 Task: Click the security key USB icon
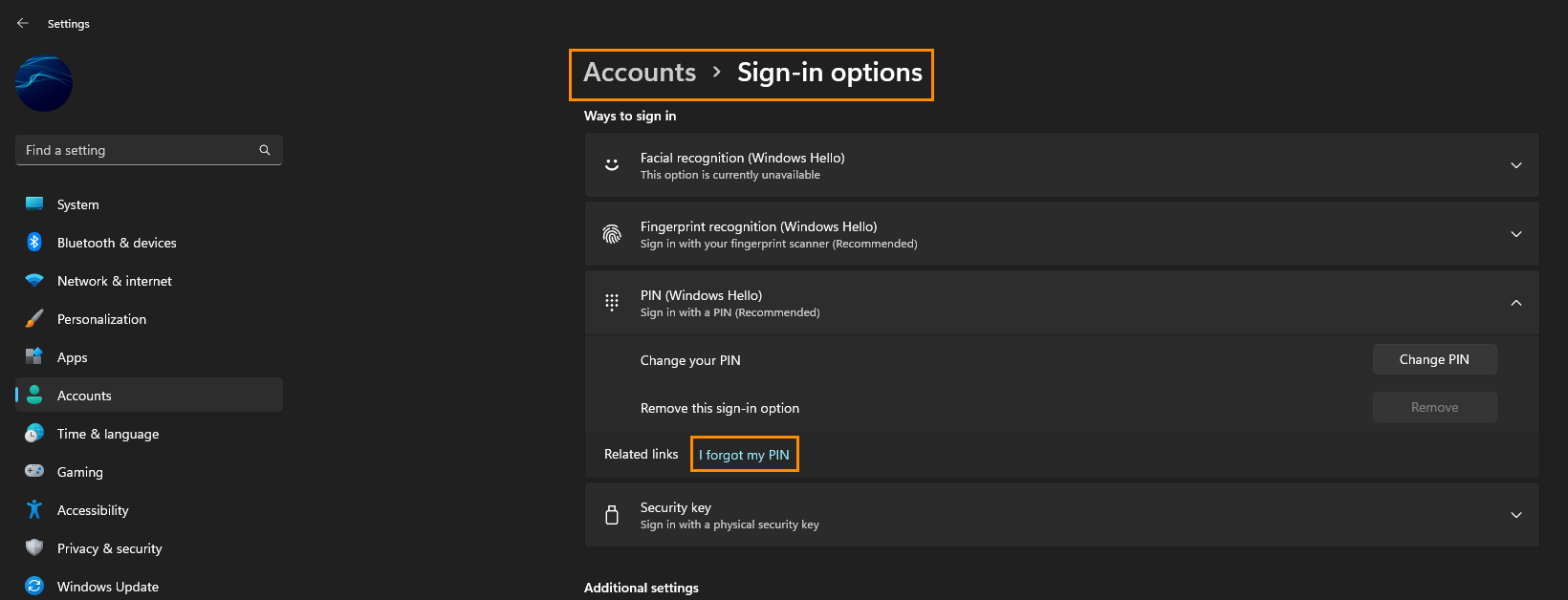tap(612, 515)
